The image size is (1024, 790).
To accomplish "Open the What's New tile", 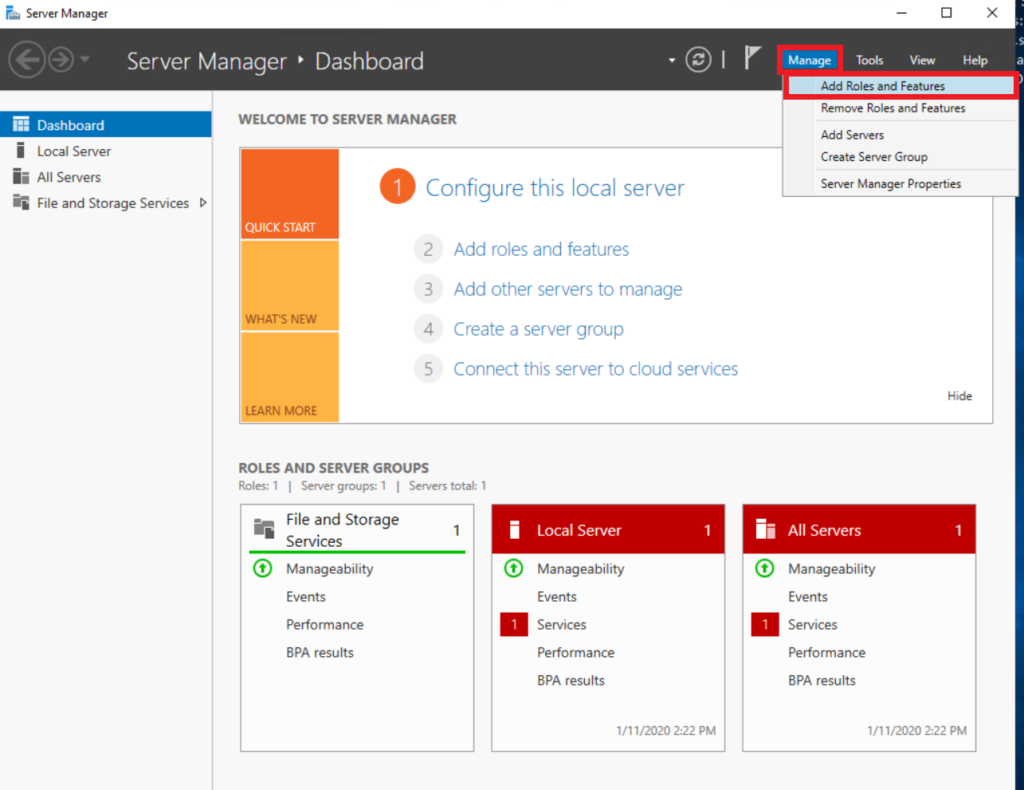I will click(289, 286).
